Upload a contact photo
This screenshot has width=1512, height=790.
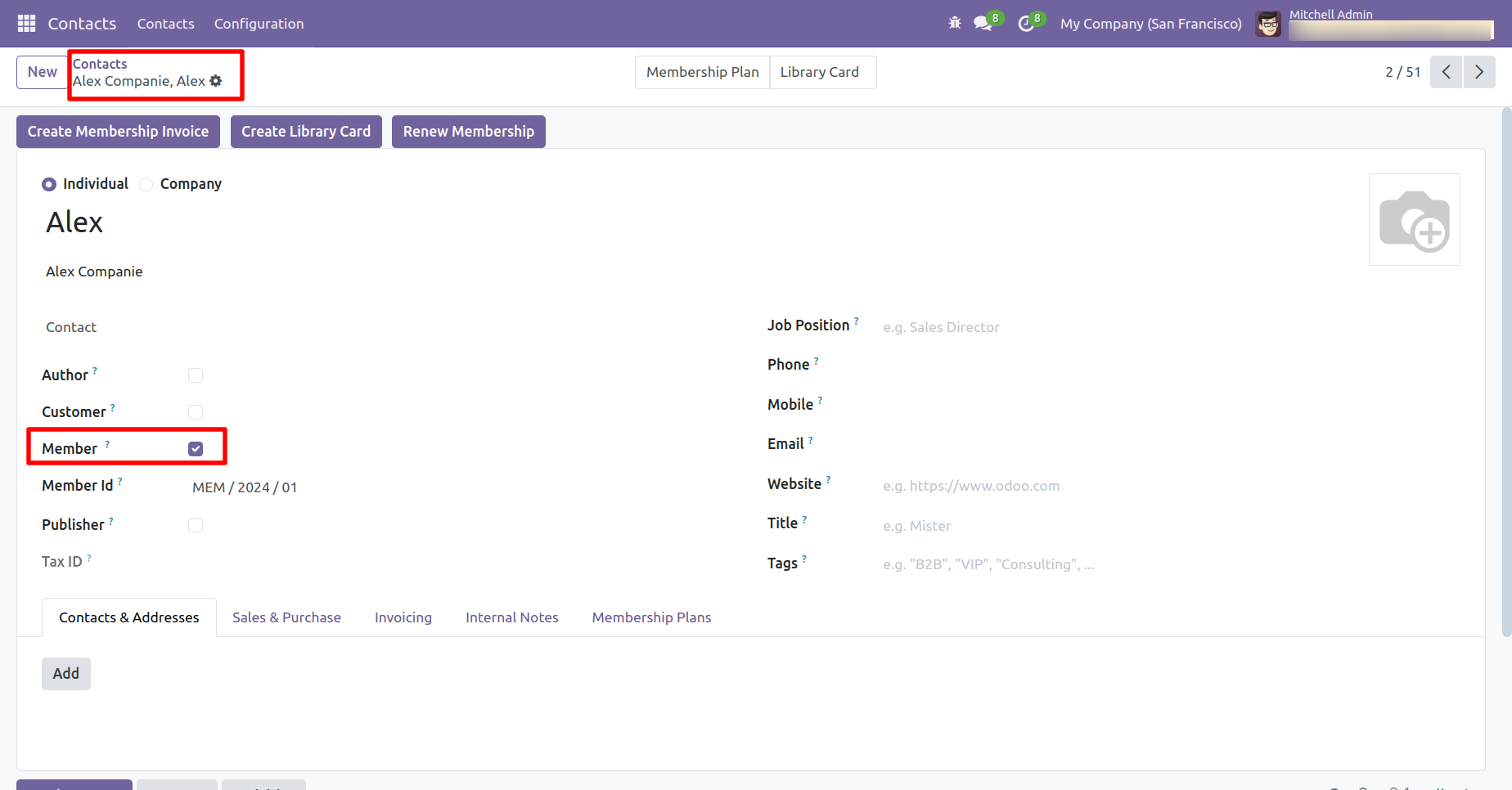pyautogui.click(x=1415, y=219)
